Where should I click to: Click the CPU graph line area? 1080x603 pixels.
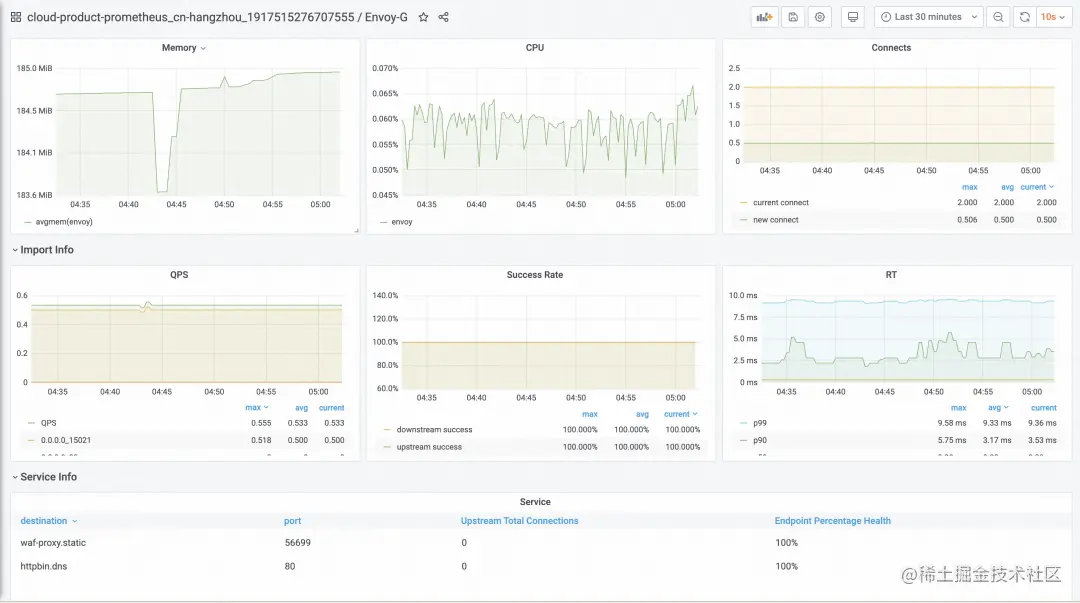point(551,131)
